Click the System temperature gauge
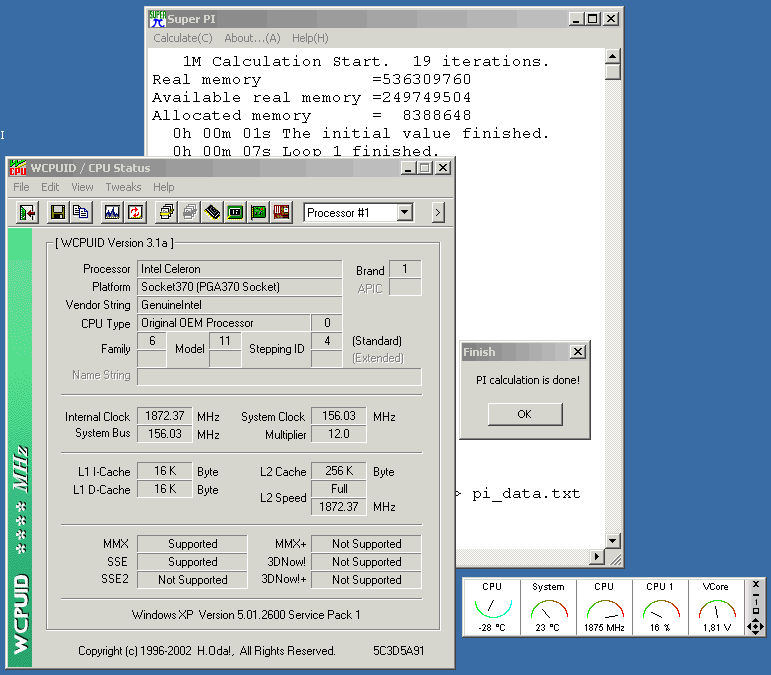The height and width of the screenshot is (675, 771). pos(548,608)
